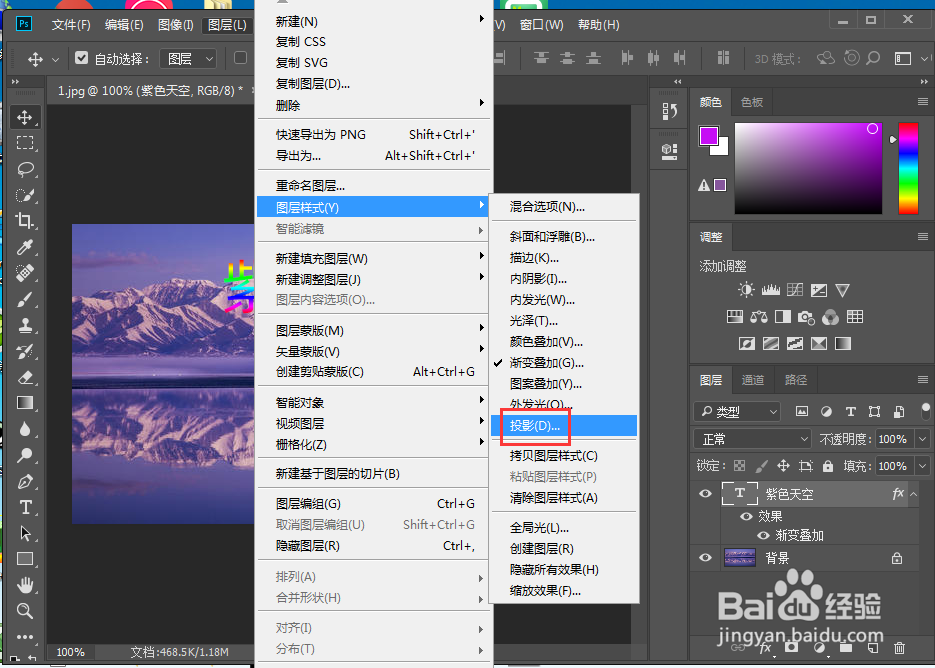Screen dimensions: 935x668
Task: Open the History panel icon
Action: 669,111
